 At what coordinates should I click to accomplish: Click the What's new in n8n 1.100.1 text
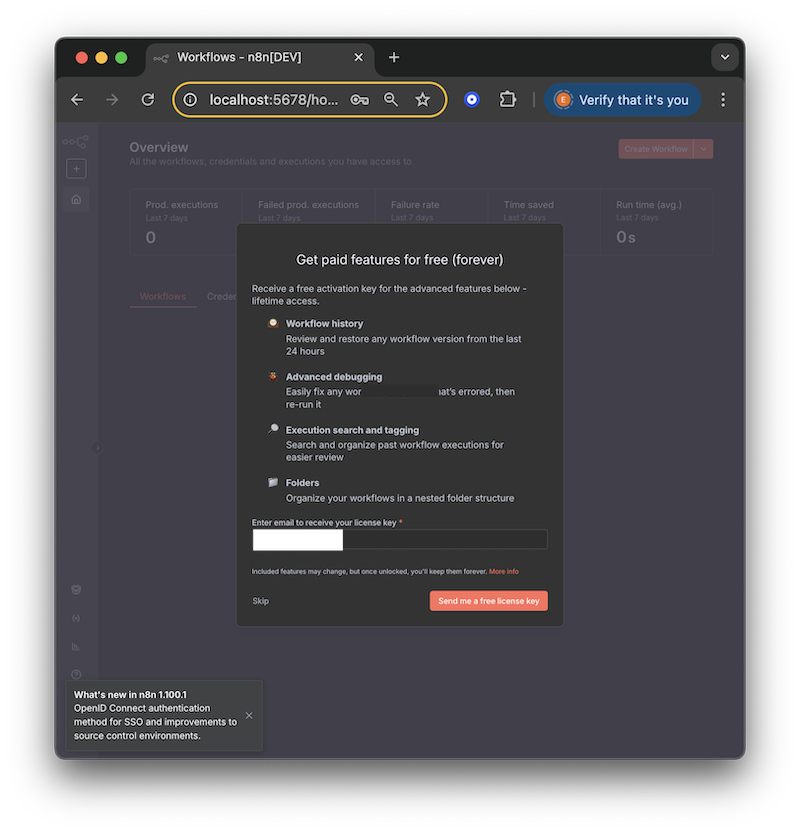coord(131,695)
